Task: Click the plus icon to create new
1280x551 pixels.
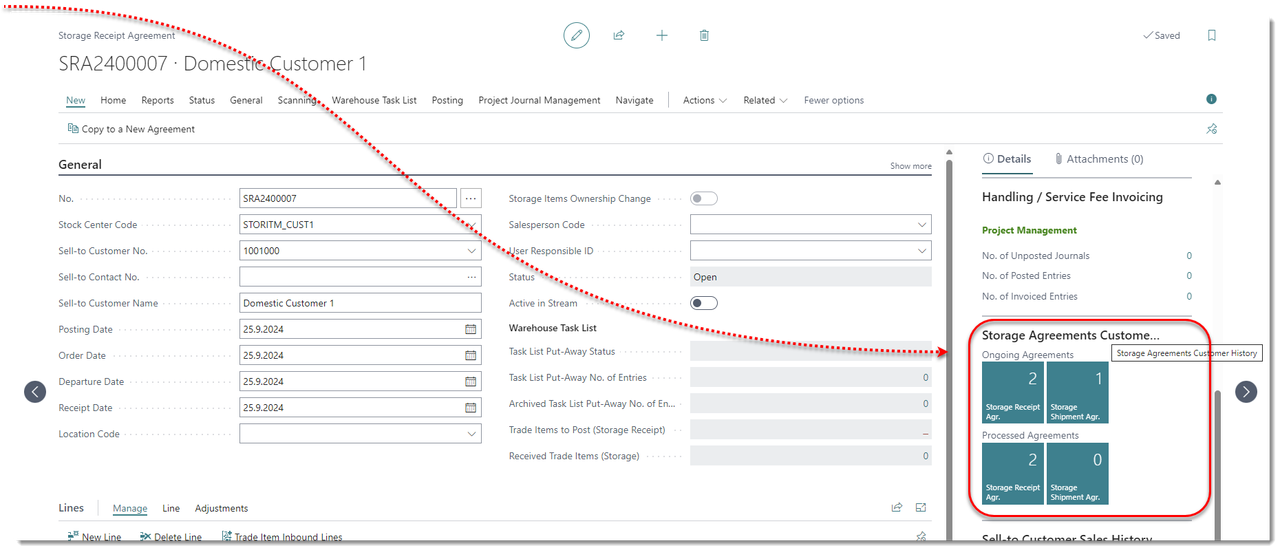Action: point(662,36)
